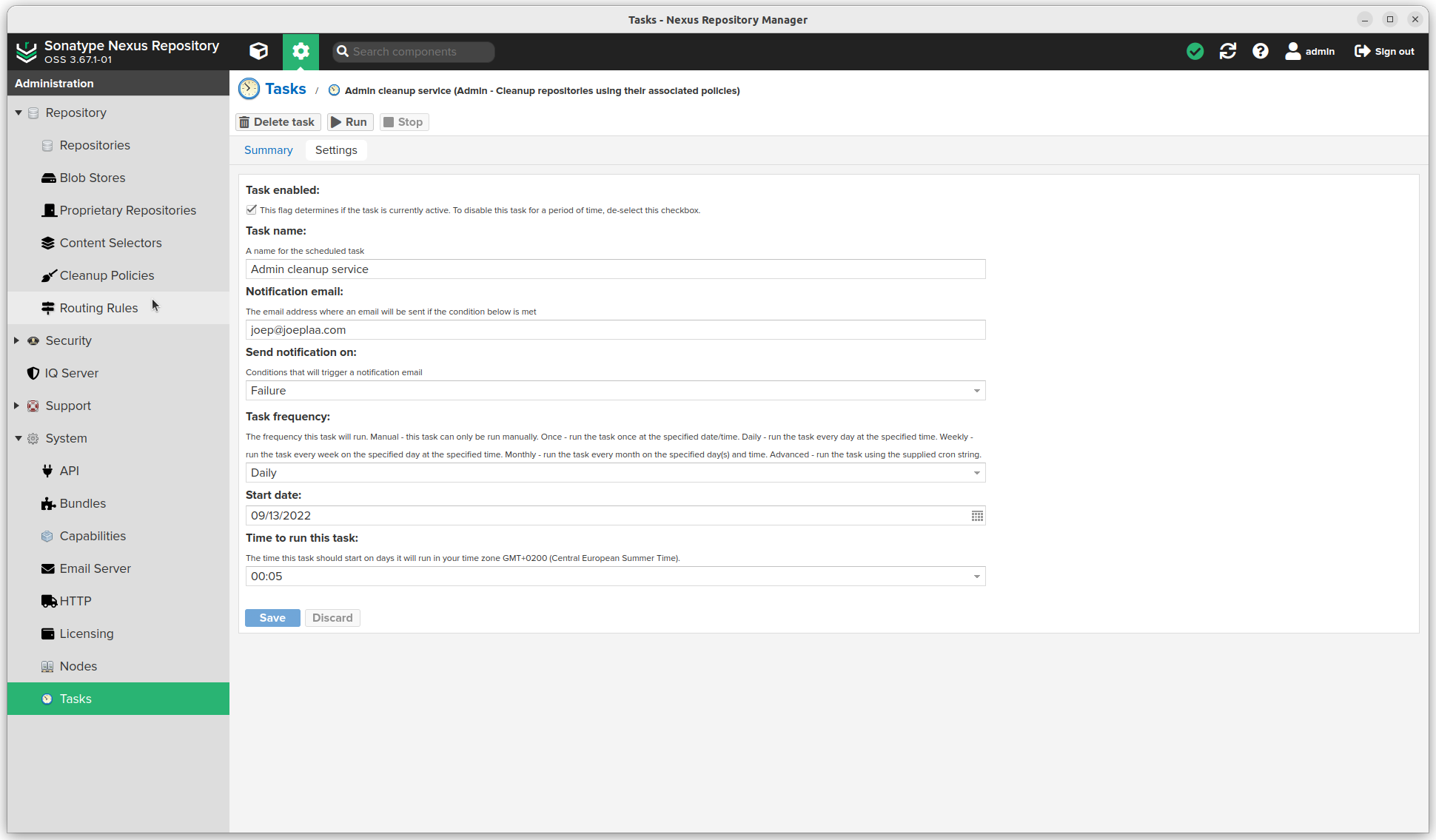
Task: Click the Capabilities cube icon
Action: (47, 536)
